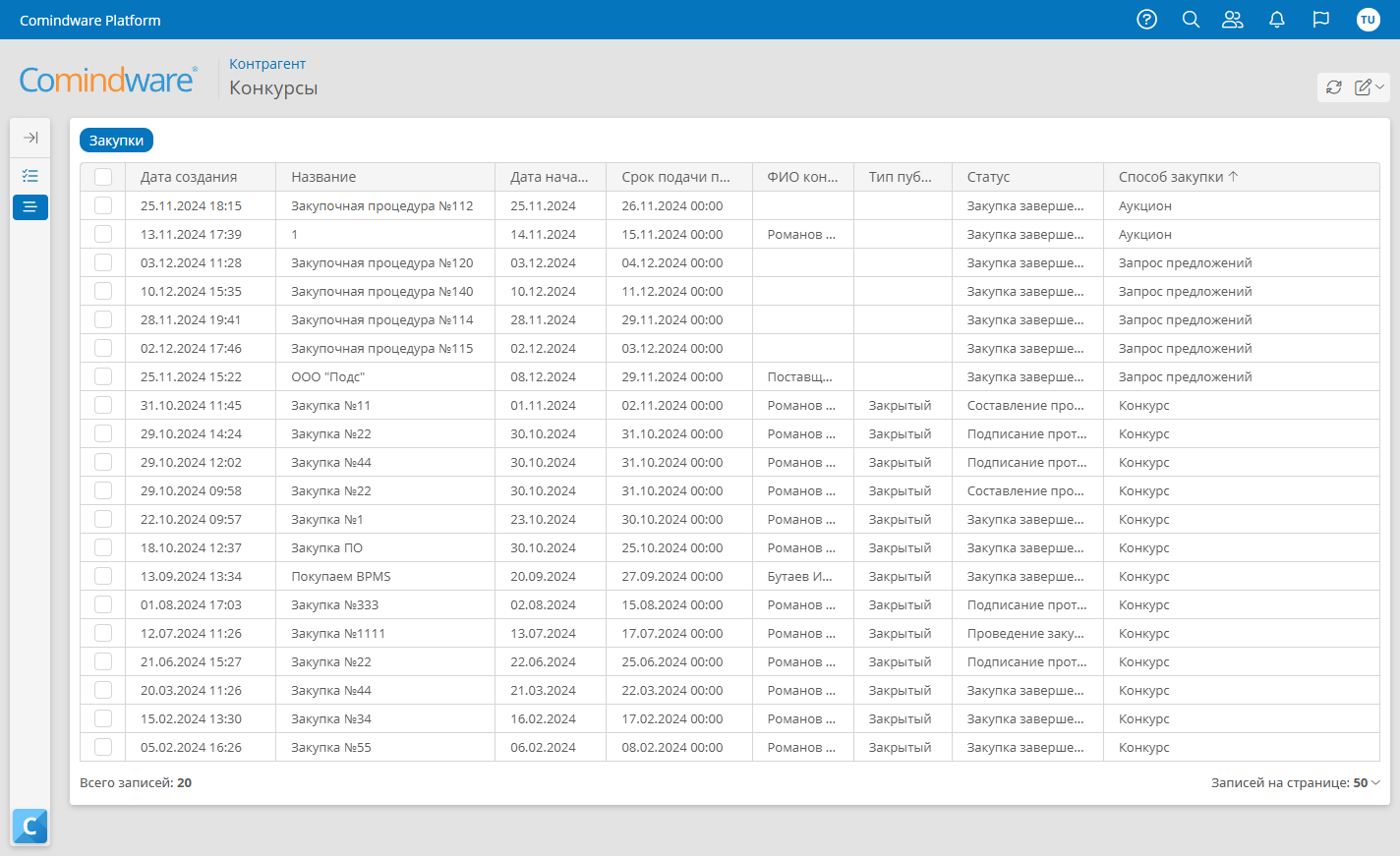1400x856 pixels.
Task: Open the flag icon in header
Action: pyautogui.click(x=1321, y=20)
